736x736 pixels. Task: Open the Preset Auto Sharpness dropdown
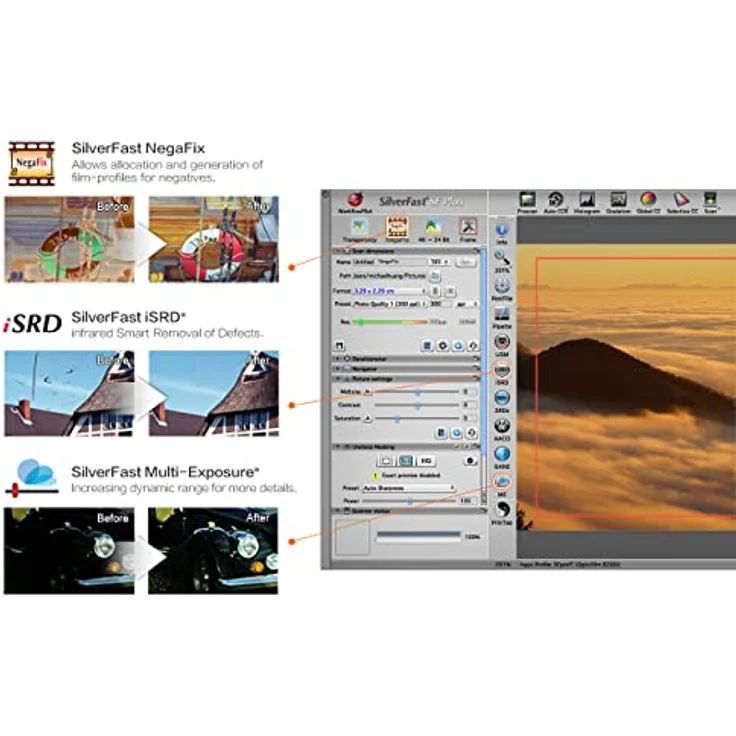click(x=408, y=488)
